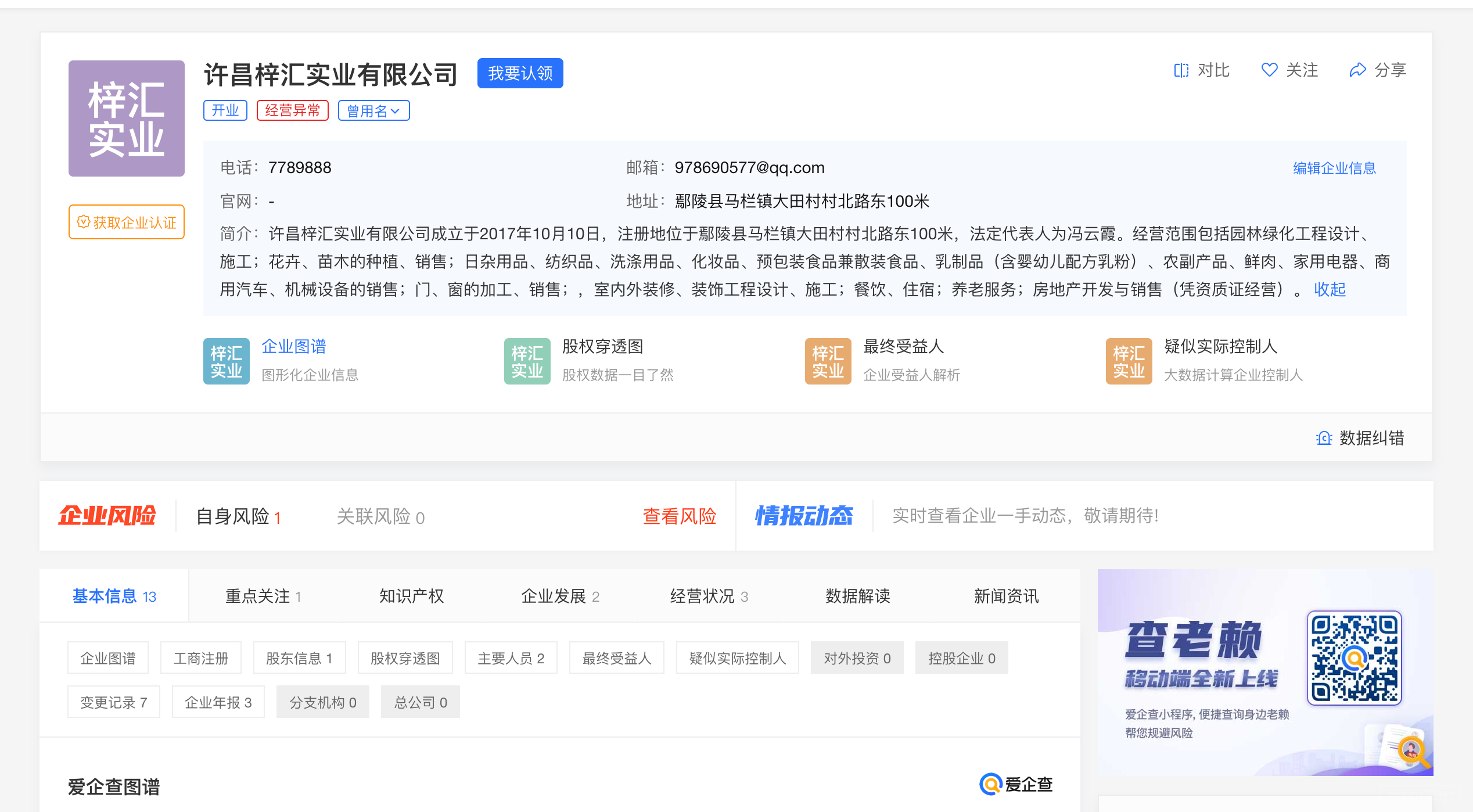Open the 股权穿透图 green icon tile
The image size is (1473, 812).
(527, 361)
